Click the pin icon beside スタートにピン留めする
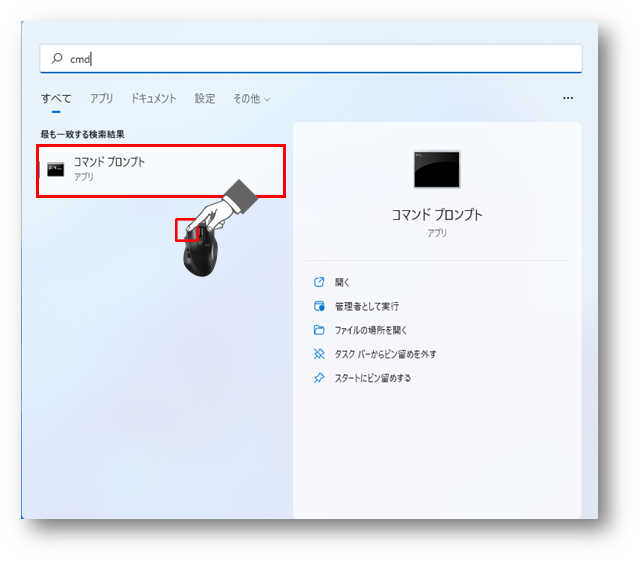Viewport: 640px width, 561px height. [x=319, y=378]
